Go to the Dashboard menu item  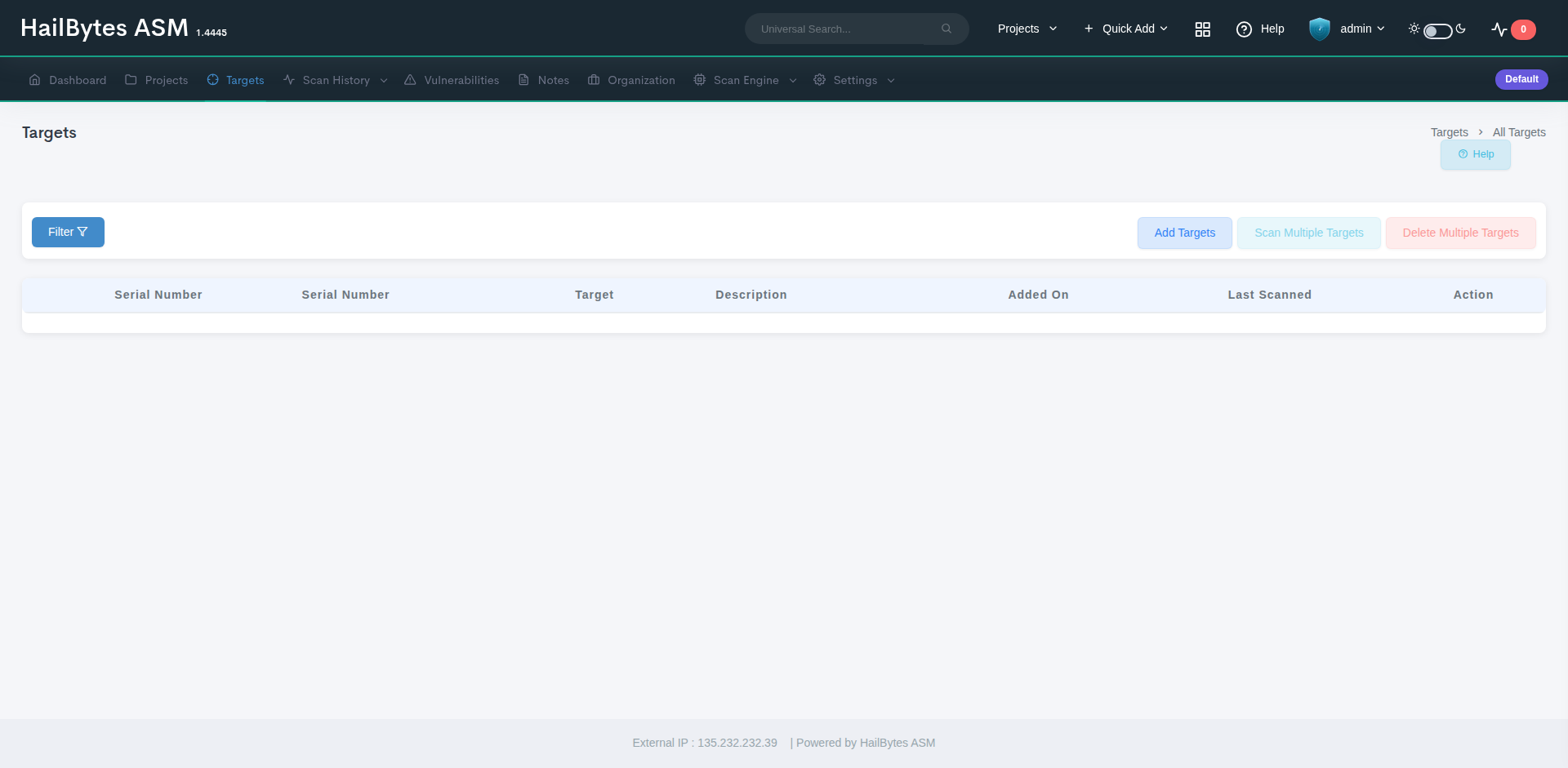point(68,80)
